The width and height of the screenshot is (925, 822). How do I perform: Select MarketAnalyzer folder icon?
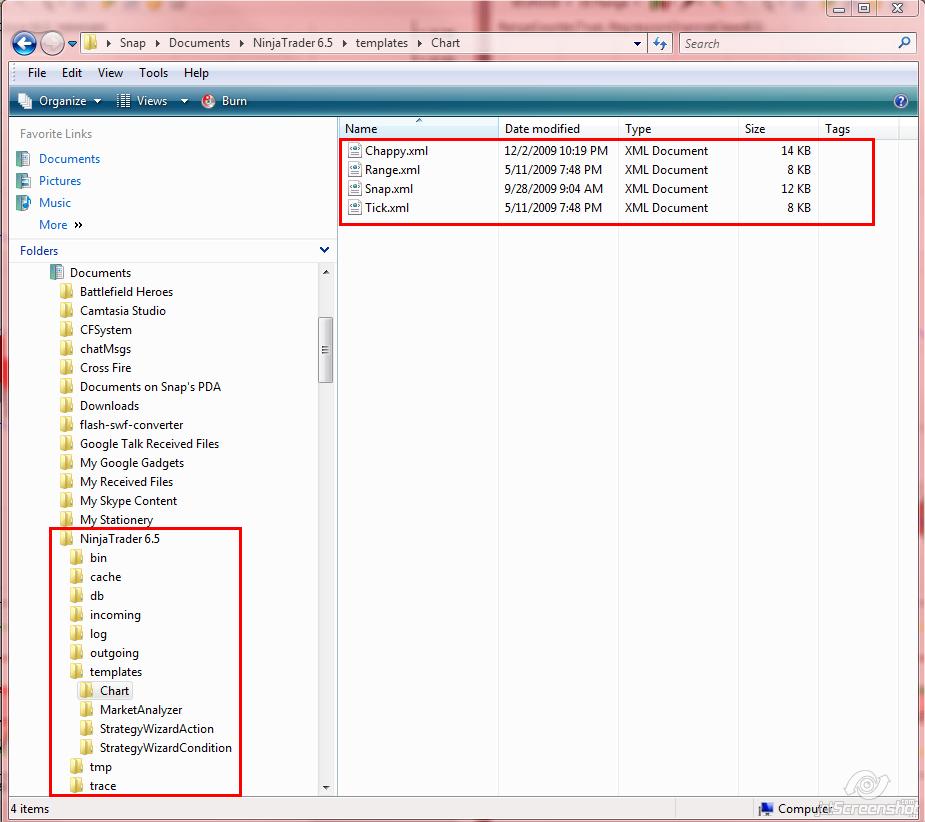pos(87,709)
